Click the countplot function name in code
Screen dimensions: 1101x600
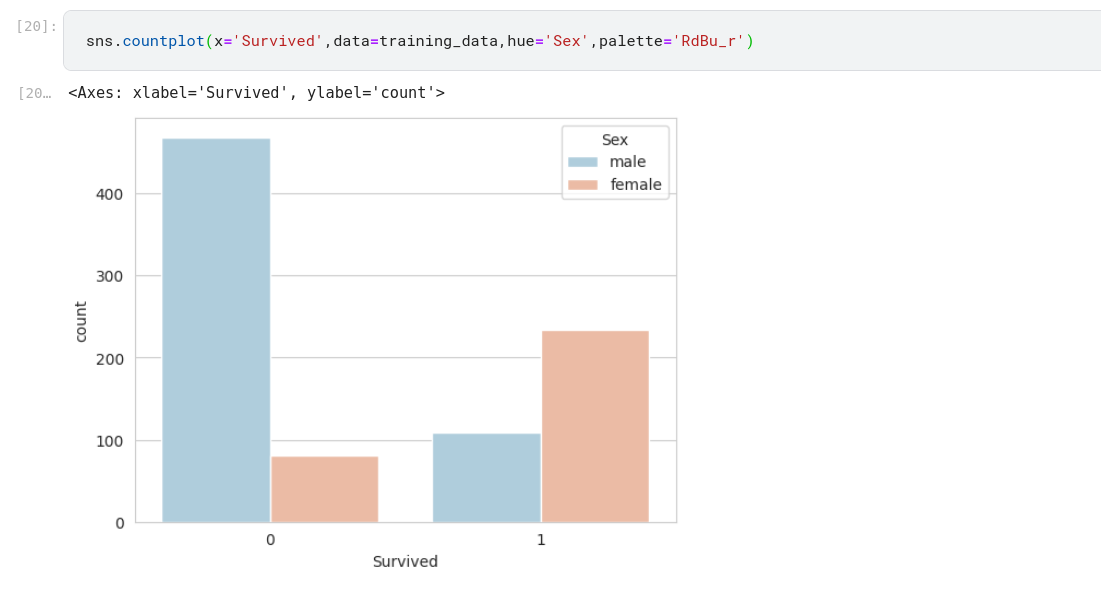coord(163,41)
